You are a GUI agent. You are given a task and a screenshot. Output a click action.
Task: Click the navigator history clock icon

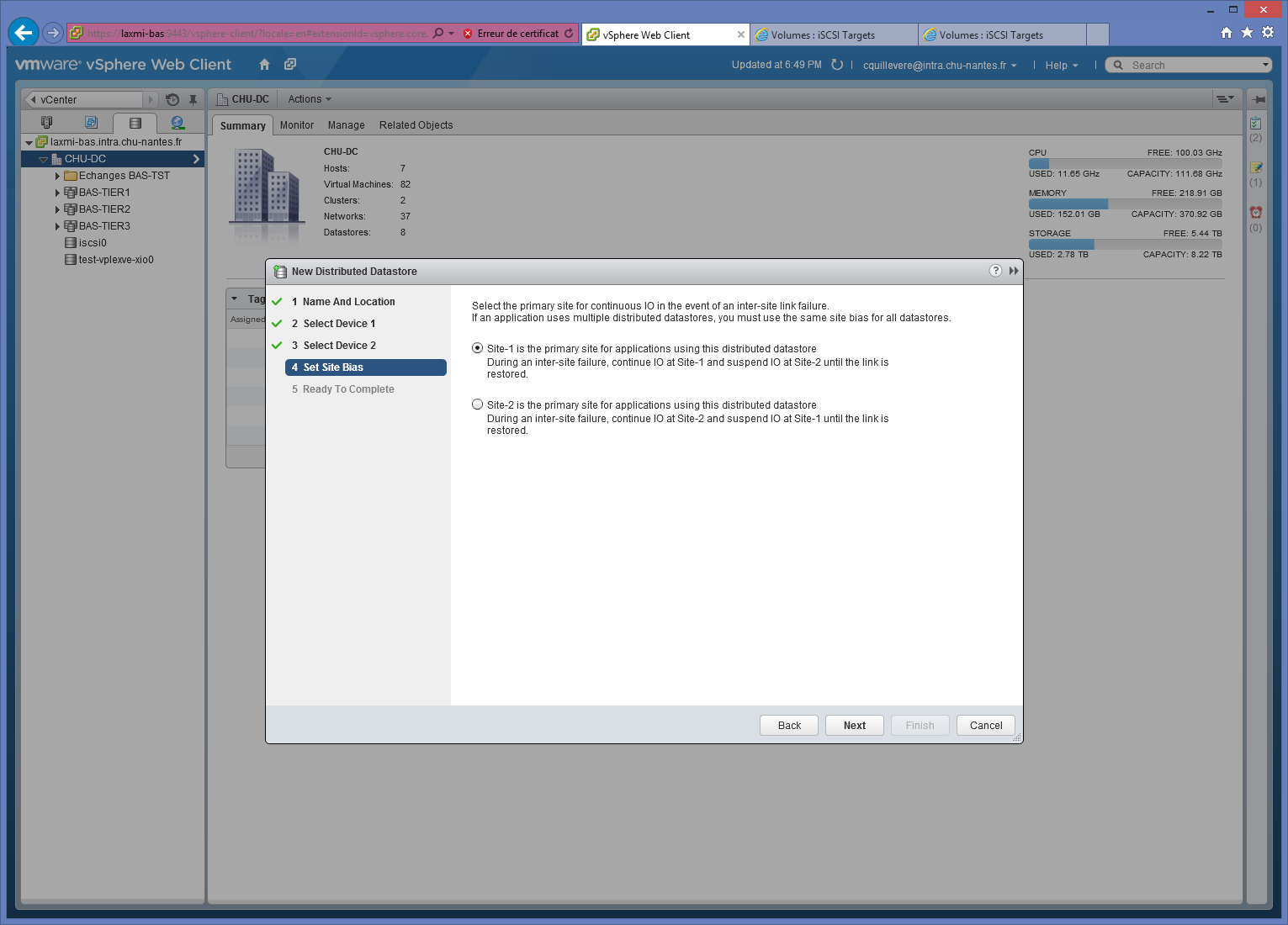click(x=172, y=99)
